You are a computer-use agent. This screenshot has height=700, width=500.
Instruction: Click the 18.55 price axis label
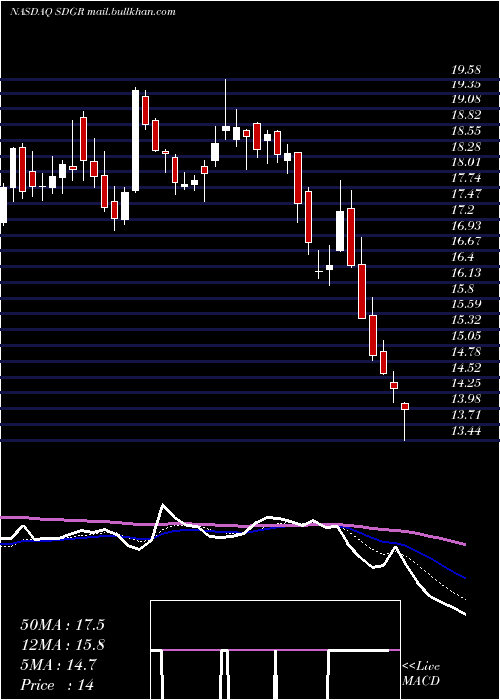tap(465, 131)
